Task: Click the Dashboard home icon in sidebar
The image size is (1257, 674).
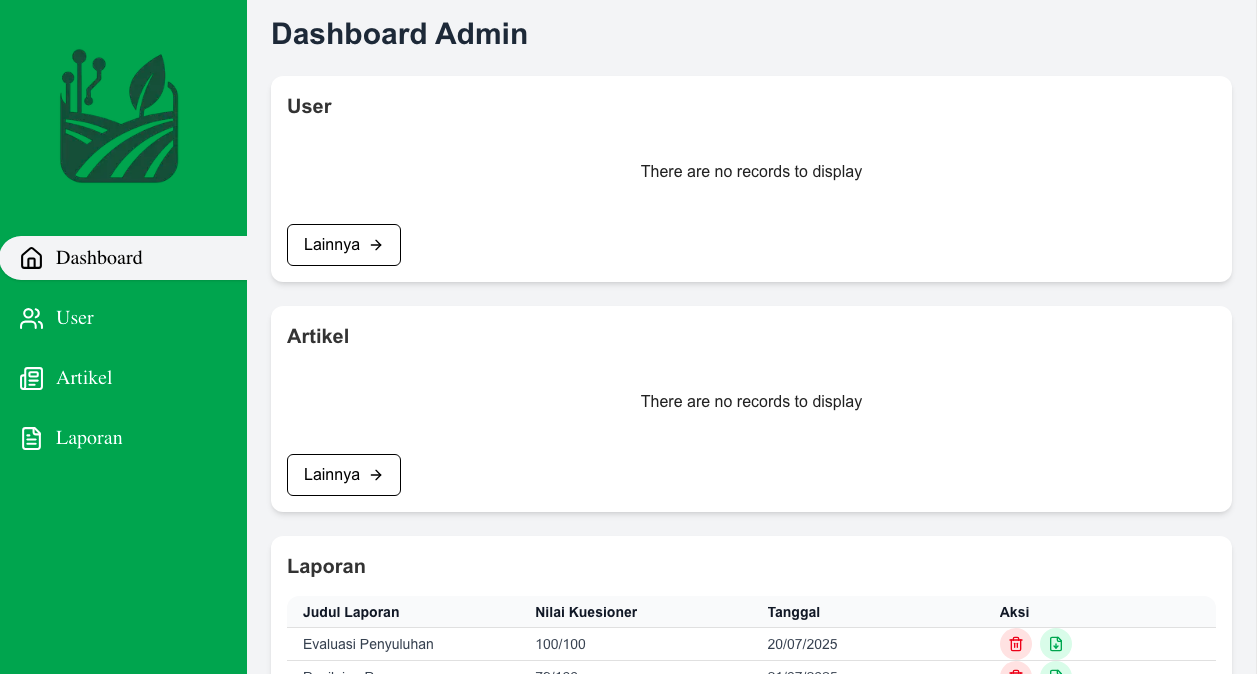Action: click(32, 258)
